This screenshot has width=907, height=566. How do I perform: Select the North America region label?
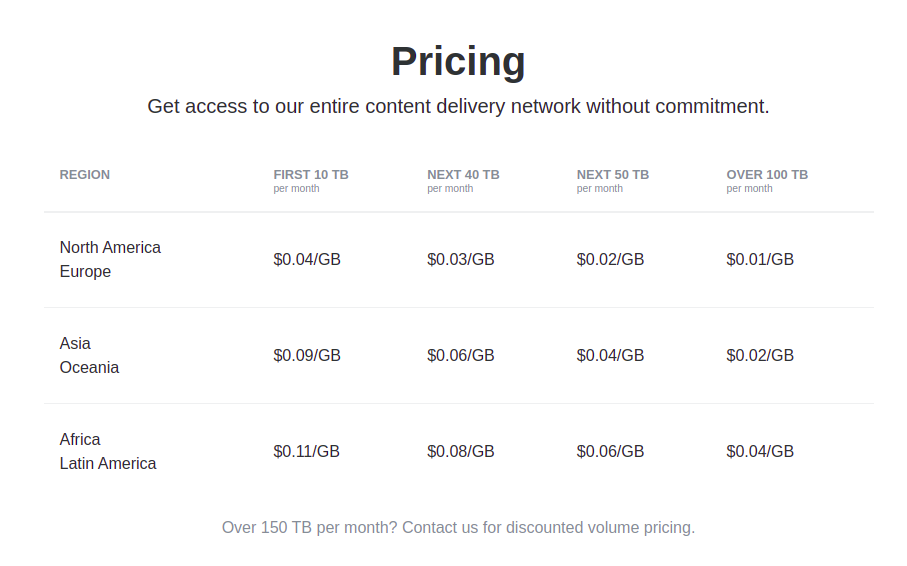(110, 247)
